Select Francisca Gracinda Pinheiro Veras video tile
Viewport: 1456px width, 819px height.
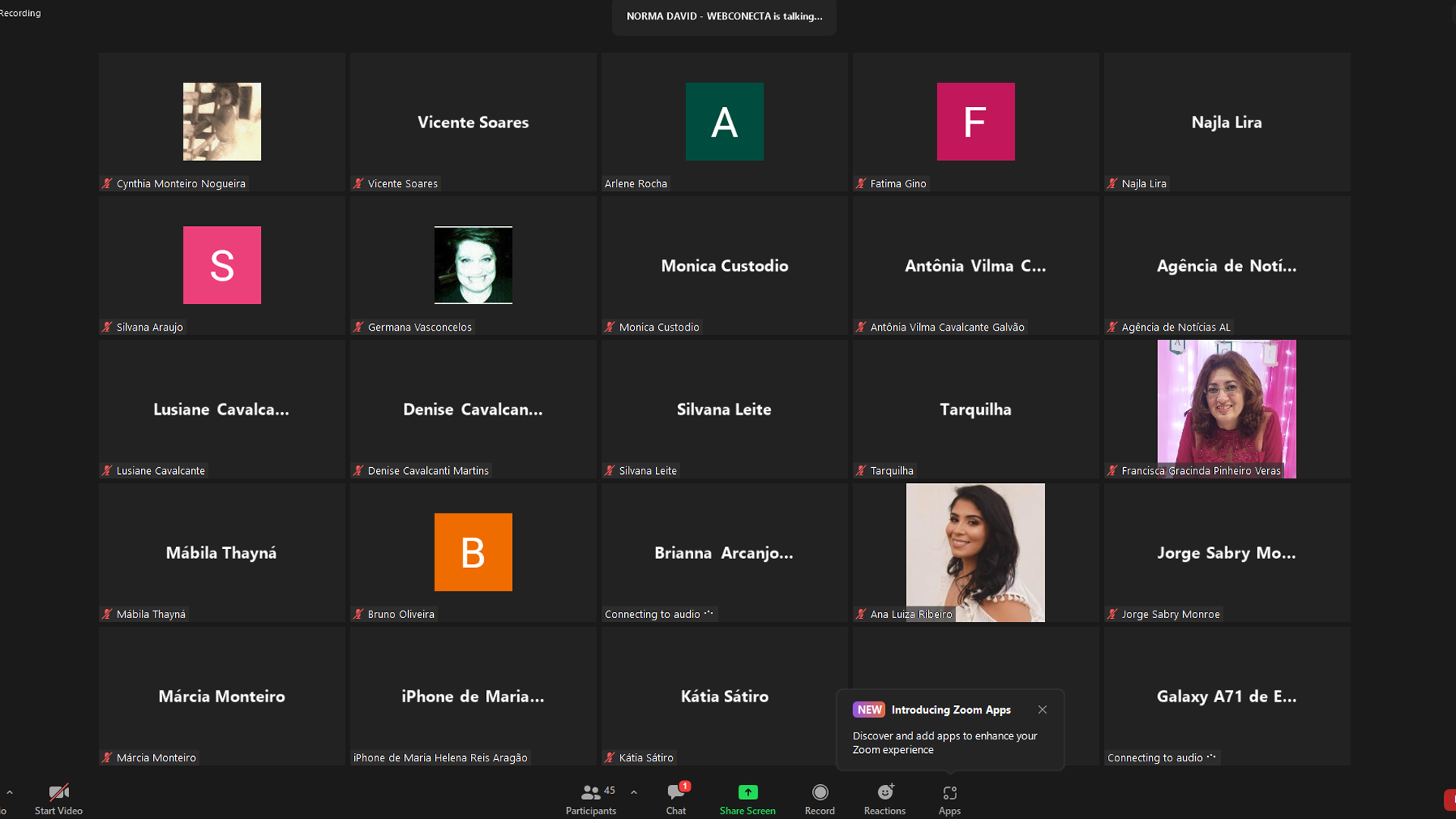[x=1226, y=408]
